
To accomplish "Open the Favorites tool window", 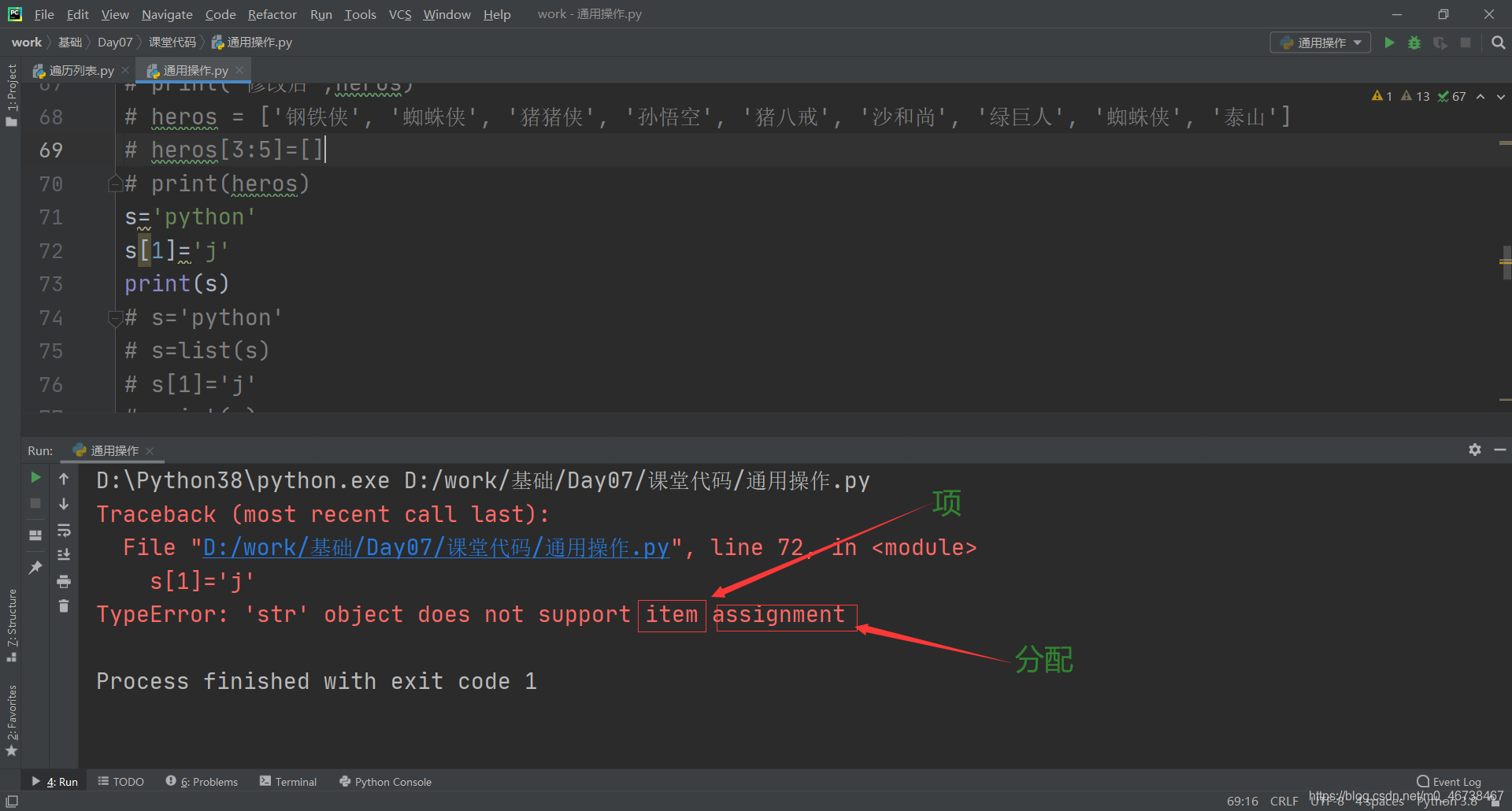I will pyautogui.click(x=11, y=720).
